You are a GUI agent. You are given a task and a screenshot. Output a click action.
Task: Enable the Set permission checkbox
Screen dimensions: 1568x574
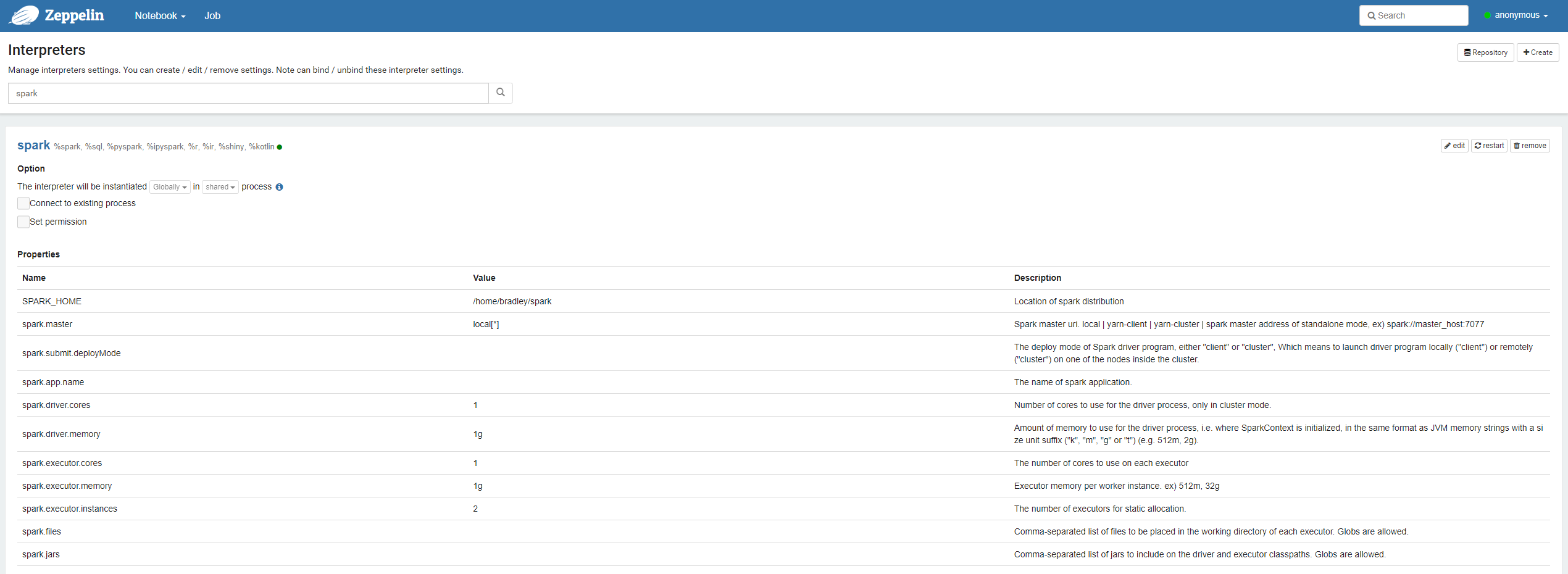23,222
